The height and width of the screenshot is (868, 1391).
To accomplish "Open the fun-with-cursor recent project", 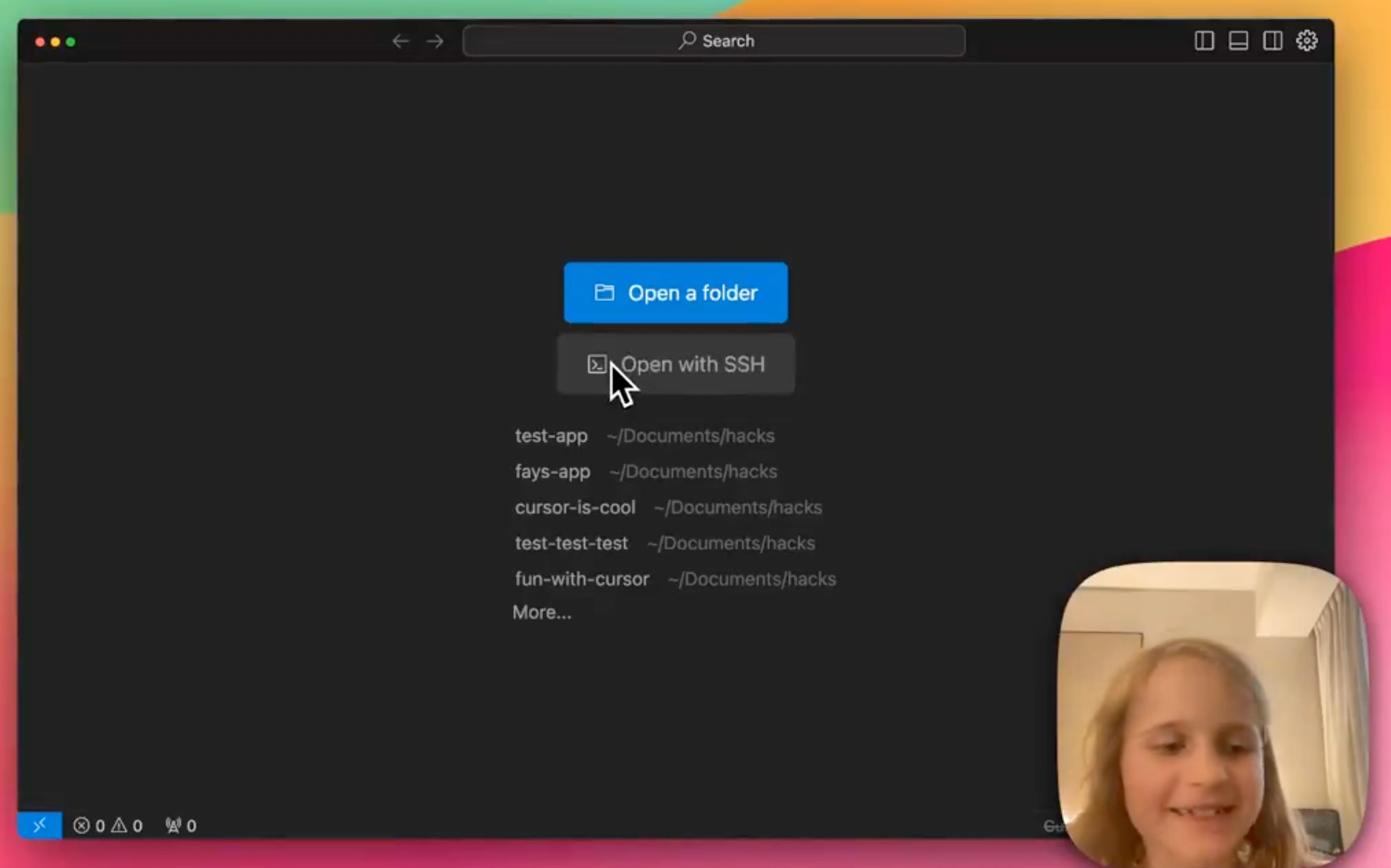I will 582,579.
